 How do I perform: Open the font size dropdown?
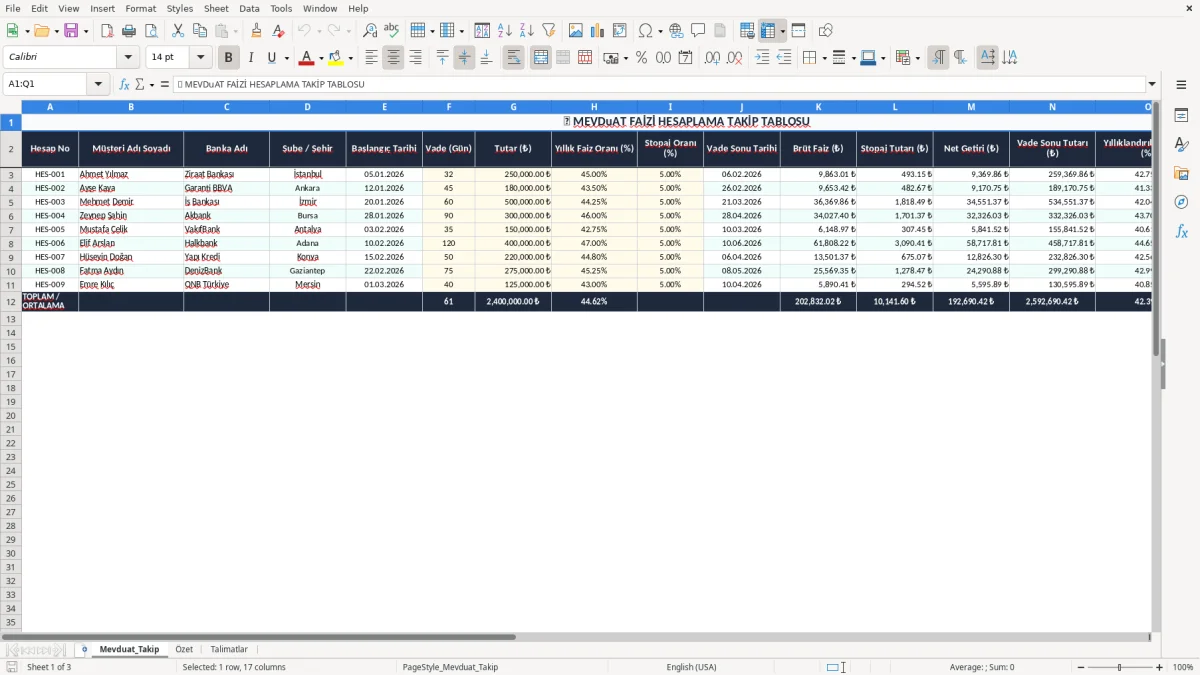[200, 58]
